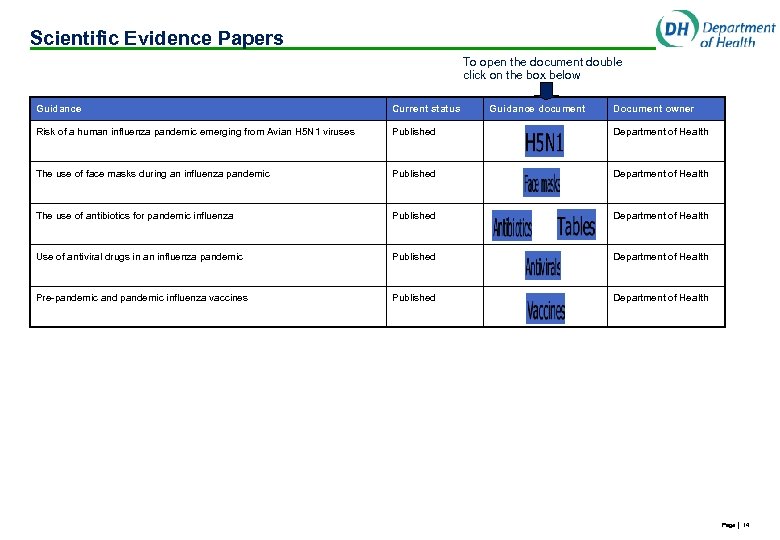Select the antiviral drugs guidance title
Viewport: 780px width, 540px height.
pos(139,257)
